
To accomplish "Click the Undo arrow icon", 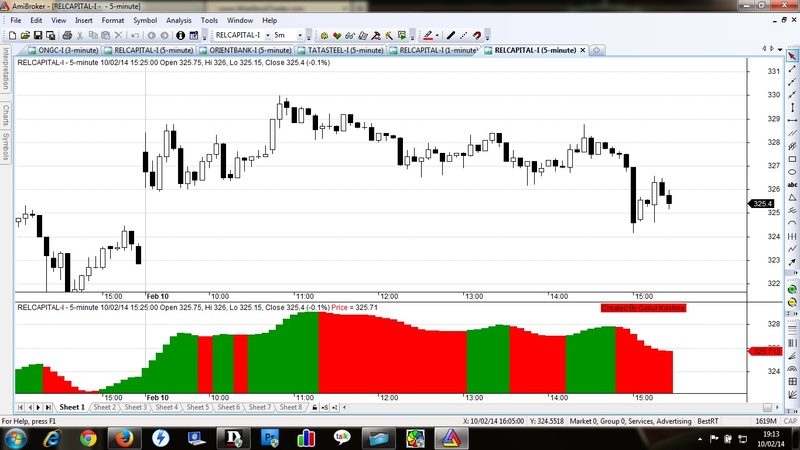I will 135,35.
